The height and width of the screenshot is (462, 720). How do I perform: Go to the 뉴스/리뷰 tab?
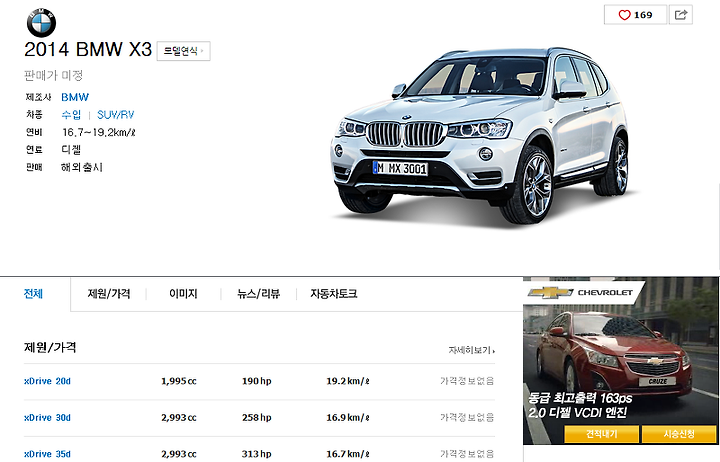point(259,294)
